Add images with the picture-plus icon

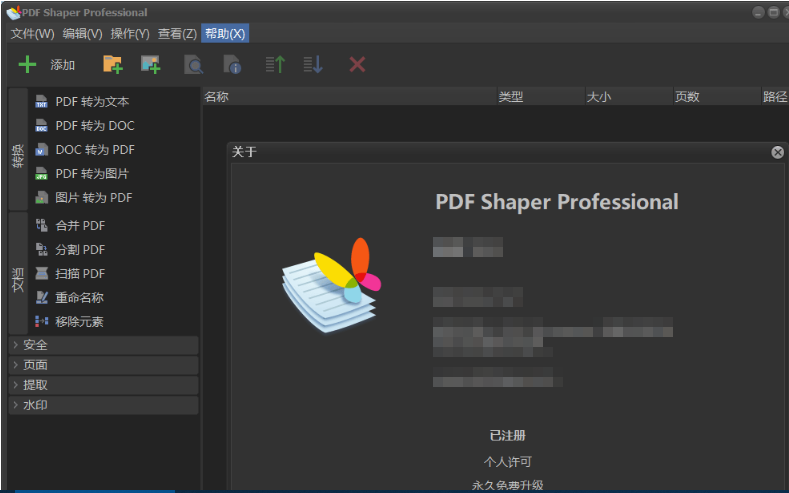click(x=150, y=64)
